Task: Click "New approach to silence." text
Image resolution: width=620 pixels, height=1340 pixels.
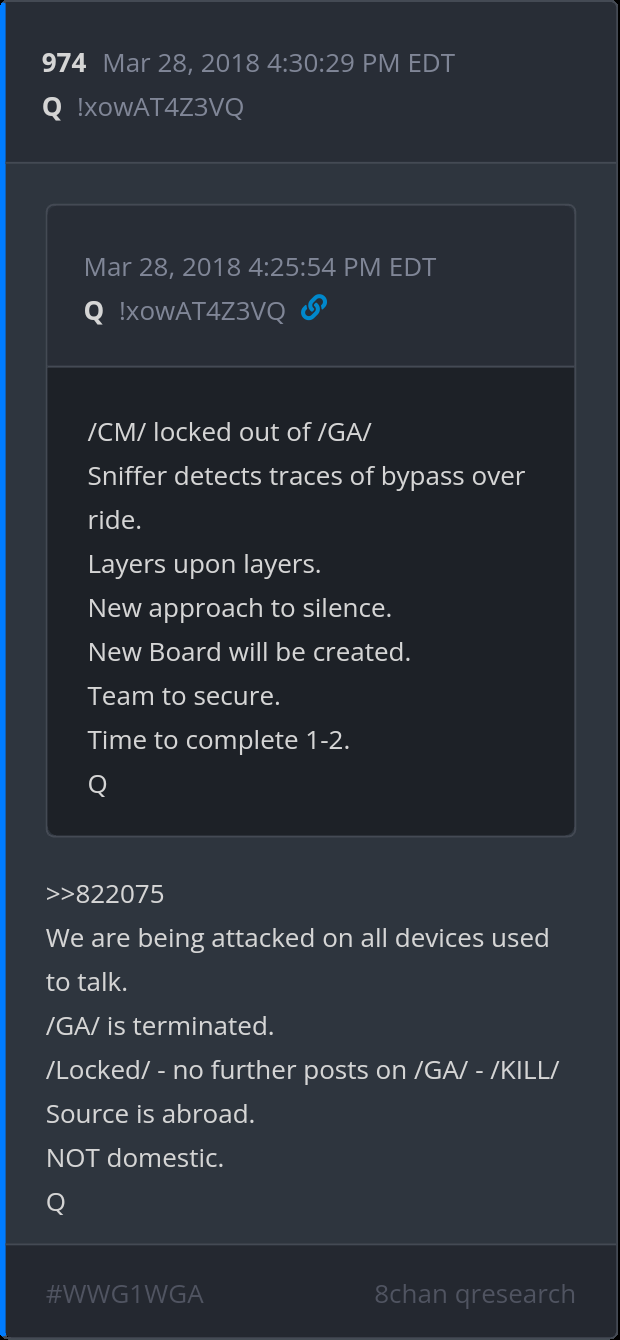Action: (240, 608)
